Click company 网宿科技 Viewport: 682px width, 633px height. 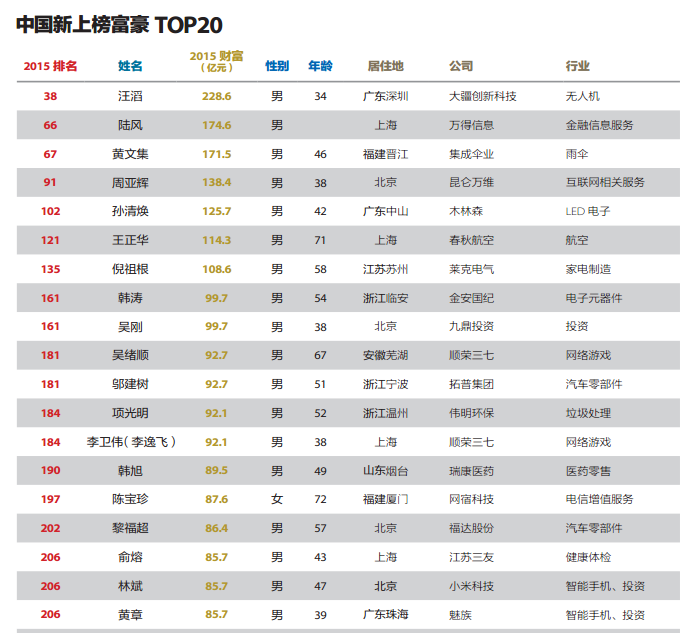[x=471, y=499]
